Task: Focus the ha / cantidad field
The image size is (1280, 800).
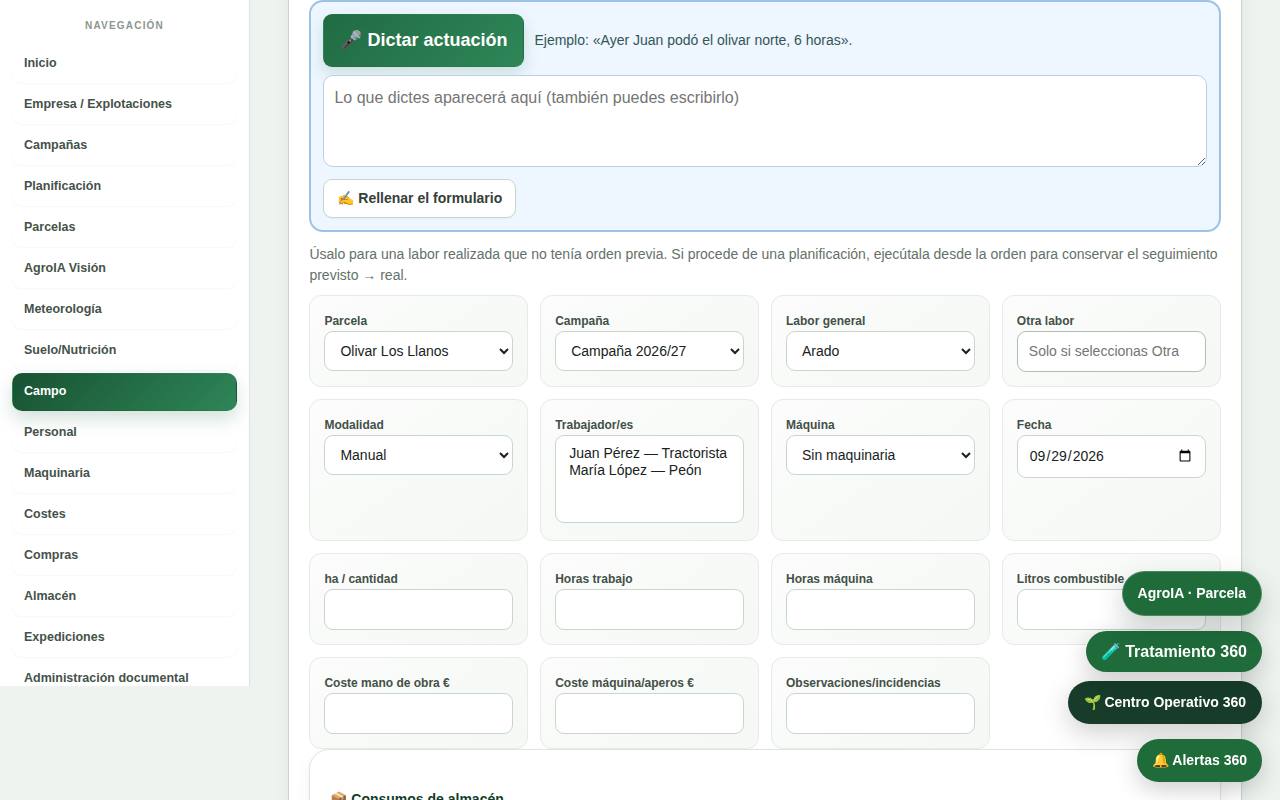Action: [418, 609]
